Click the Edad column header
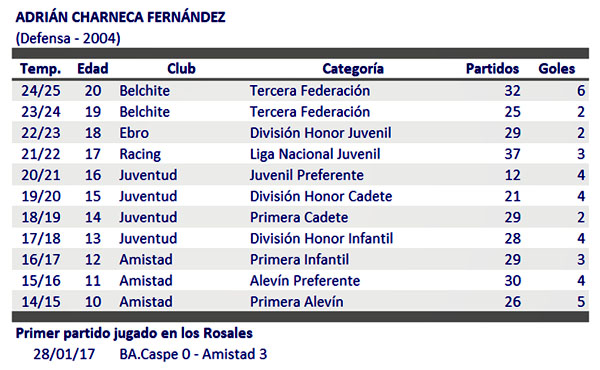 click(93, 69)
